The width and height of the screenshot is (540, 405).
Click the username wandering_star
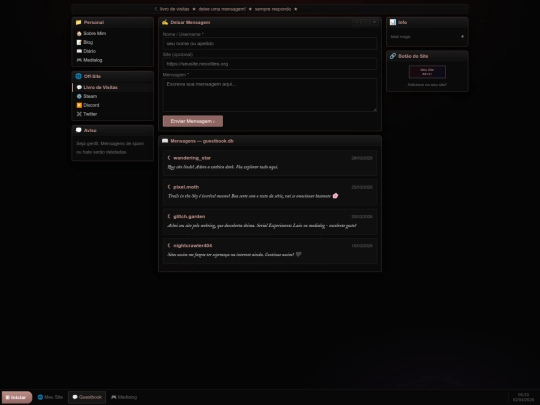click(192, 158)
